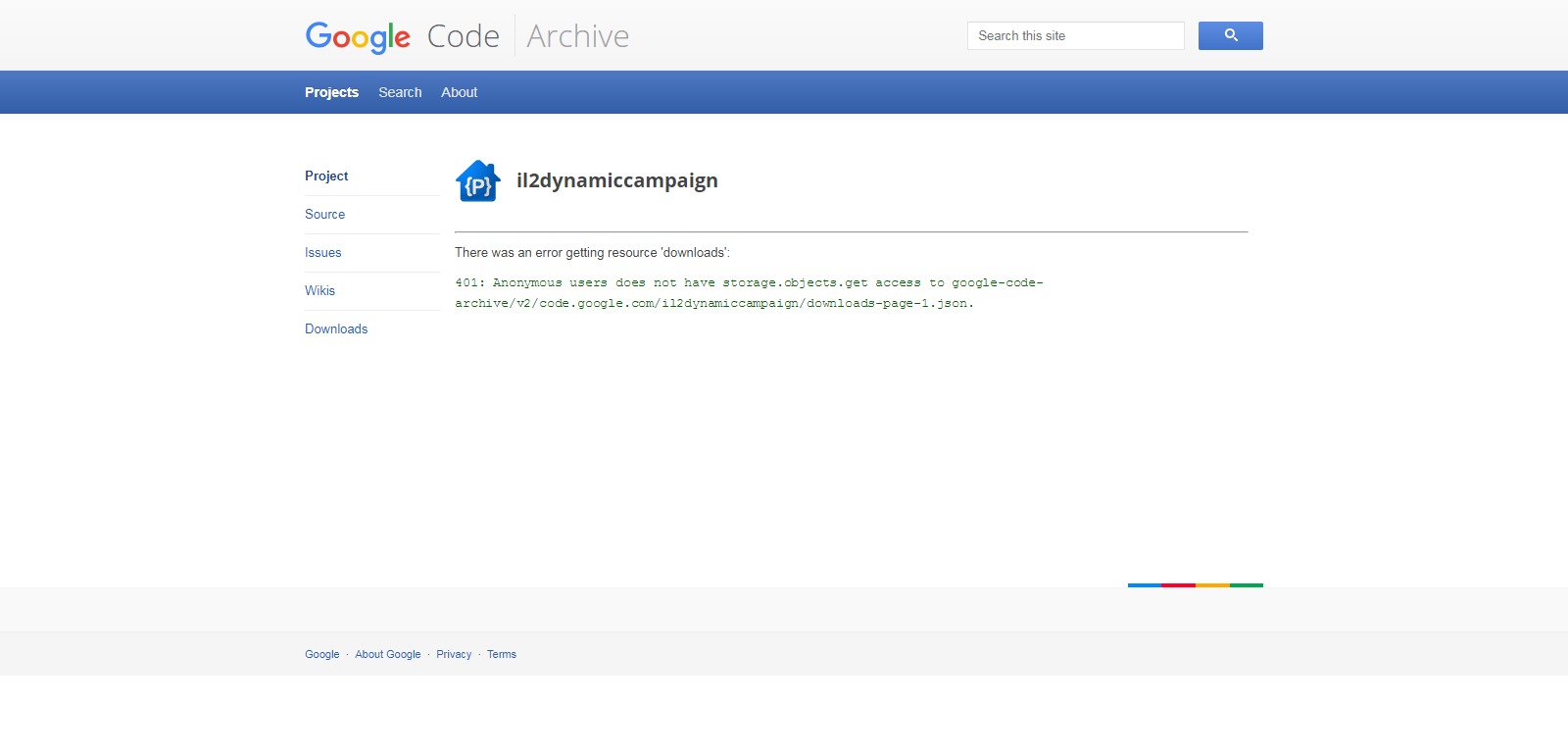Screen dimensions: 1568x756
Task: Click the magnifying glass search button
Action: (1230, 35)
